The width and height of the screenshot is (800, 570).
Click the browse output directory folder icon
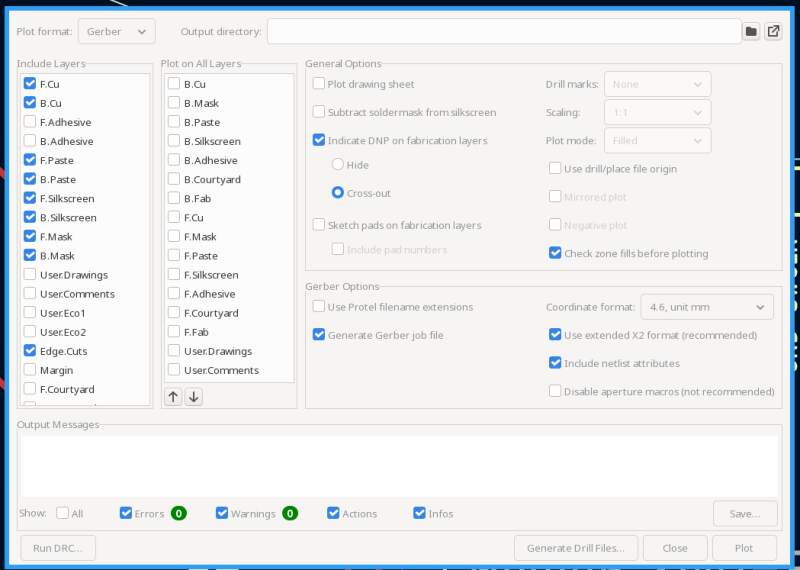pyautogui.click(x=751, y=32)
